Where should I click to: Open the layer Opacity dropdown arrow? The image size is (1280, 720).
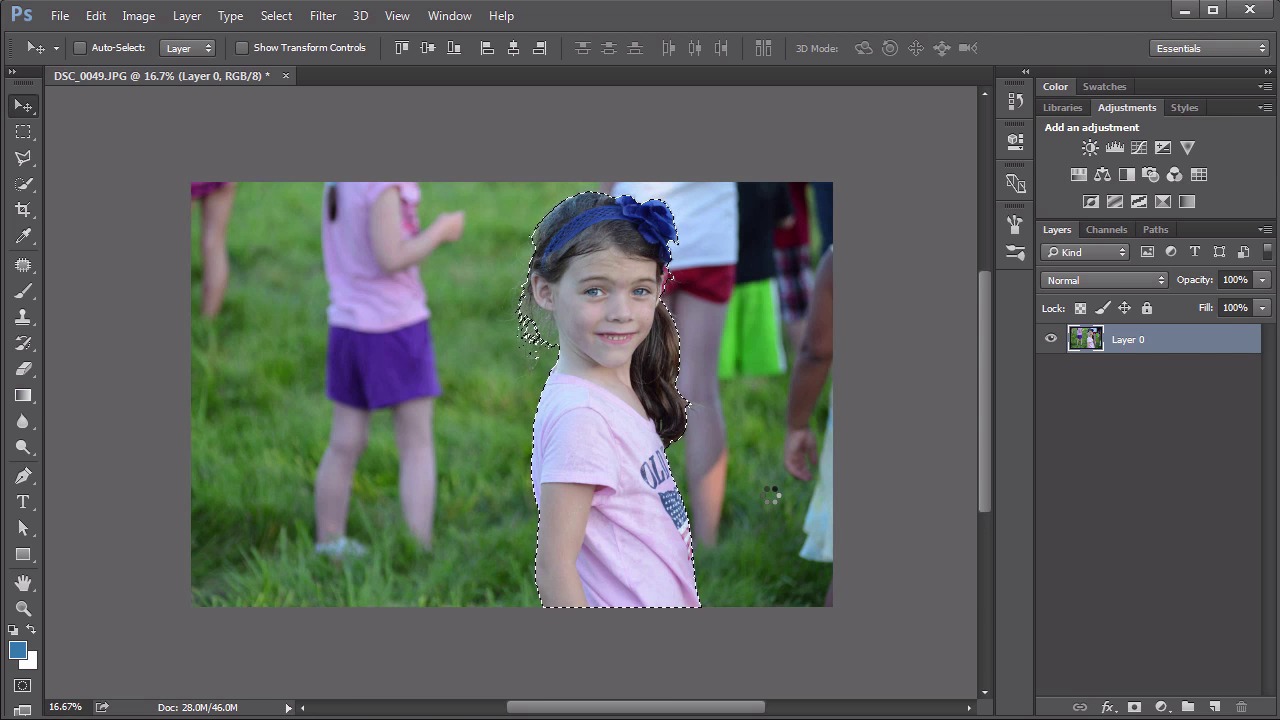(1262, 280)
